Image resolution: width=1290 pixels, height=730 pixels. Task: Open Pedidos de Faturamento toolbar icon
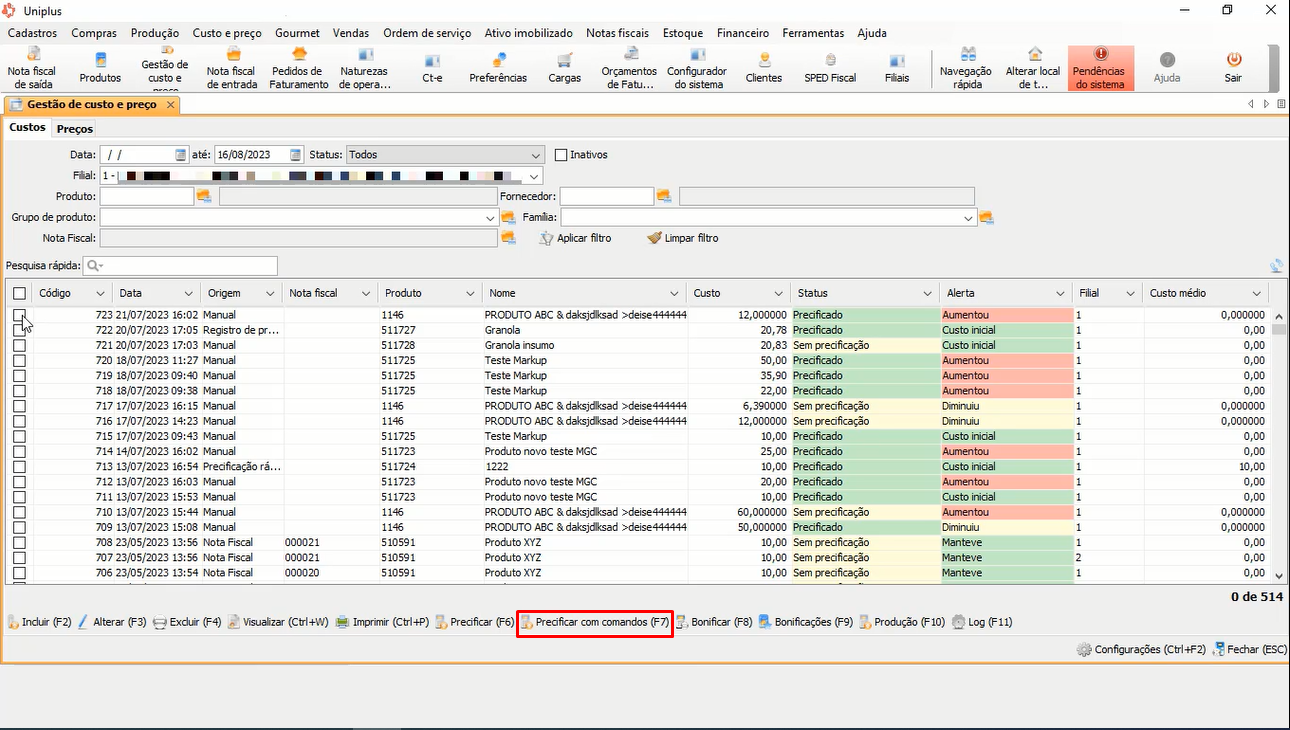click(x=298, y=68)
